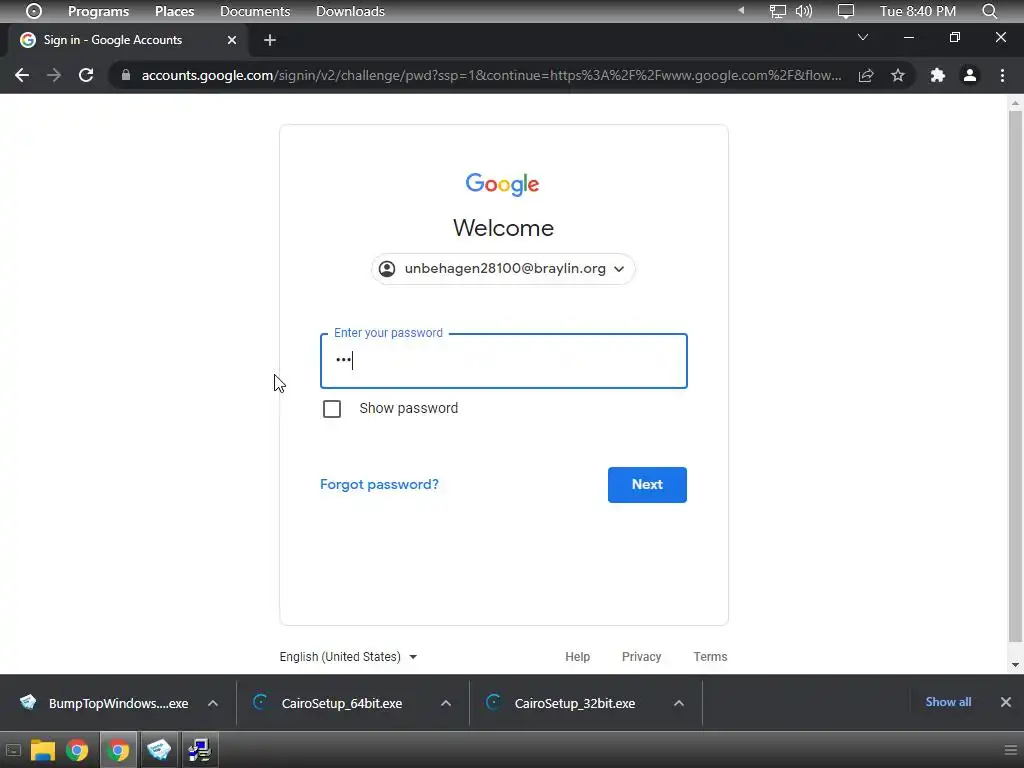This screenshot has height=768, width=1024.
Task: Open the Chrome three-dot menu
Action: [1002, 75]
